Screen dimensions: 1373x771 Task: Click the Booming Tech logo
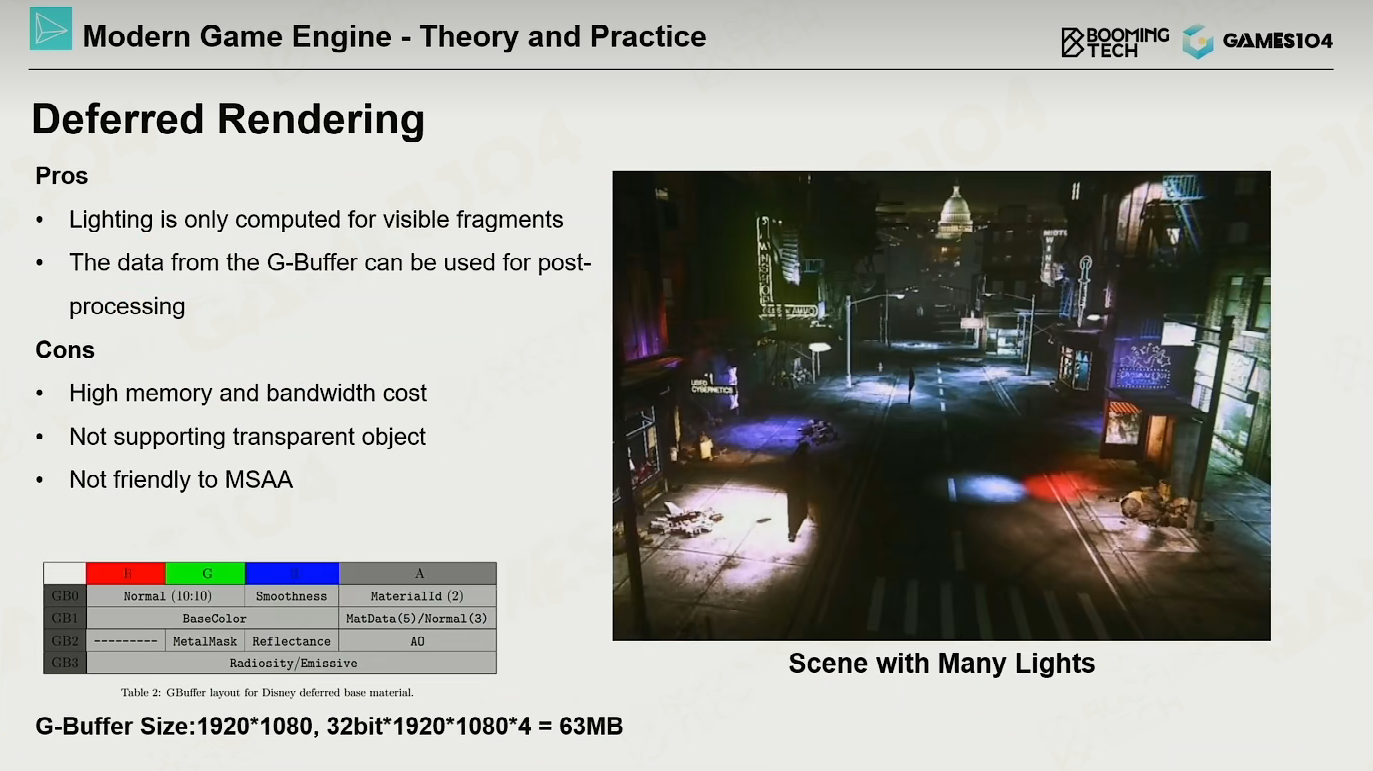pyautogui.click(x=1115, y=41)
